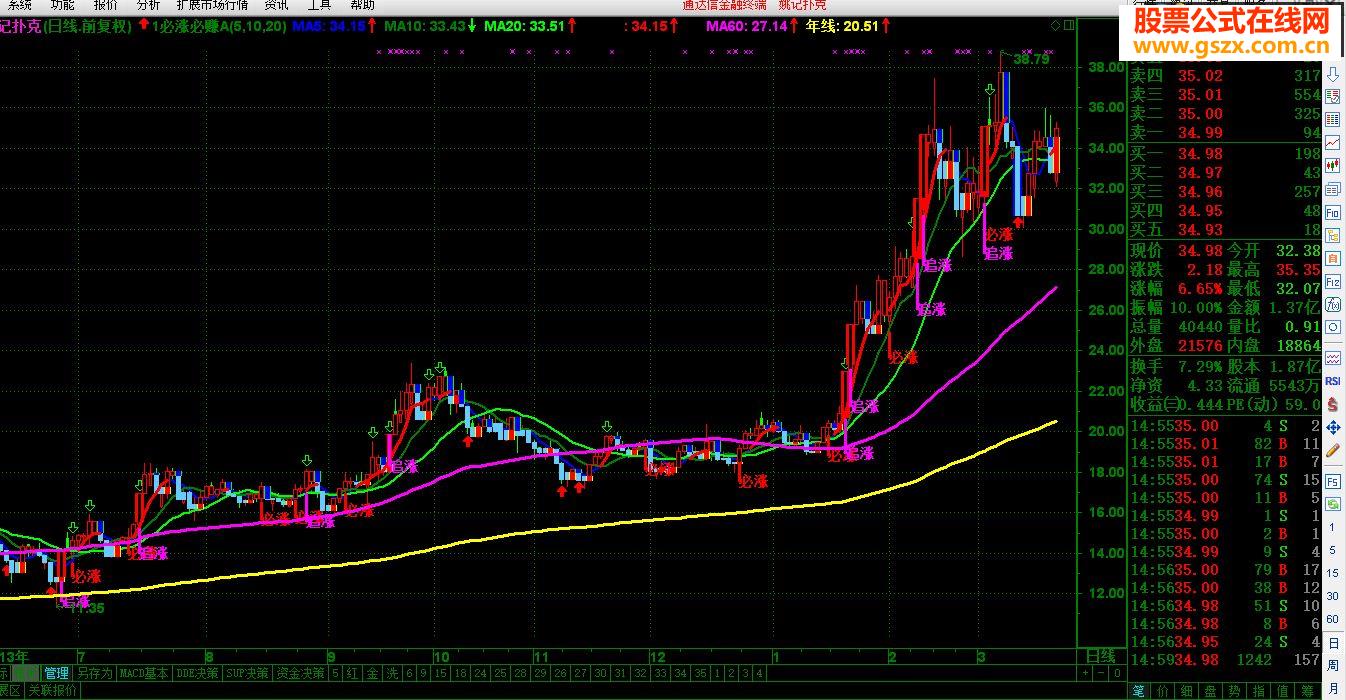Select the 管理 tab at the bottom
The width and height of the screenshot is (1346, 700).
56,674
